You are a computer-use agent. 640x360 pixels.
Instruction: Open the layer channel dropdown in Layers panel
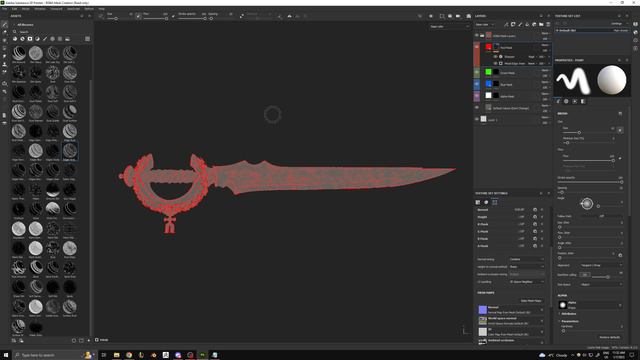[484, 24]
